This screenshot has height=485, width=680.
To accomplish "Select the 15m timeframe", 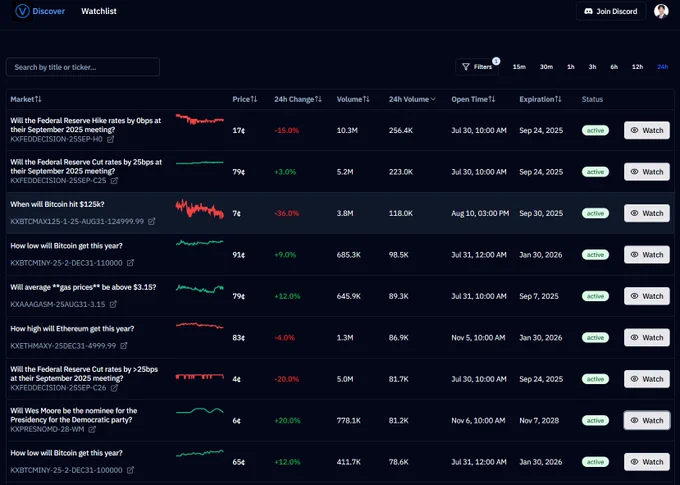I will (x=519, y=67).
